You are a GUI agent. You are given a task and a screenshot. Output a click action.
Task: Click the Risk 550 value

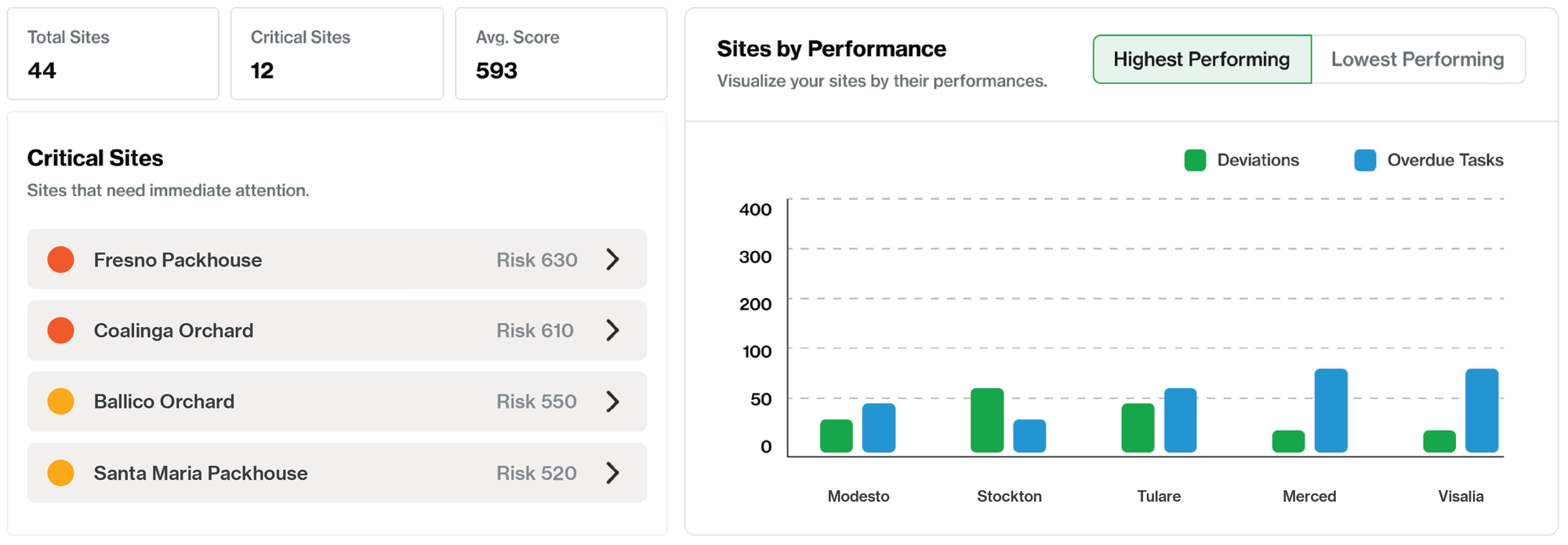(x=536, y=401)
